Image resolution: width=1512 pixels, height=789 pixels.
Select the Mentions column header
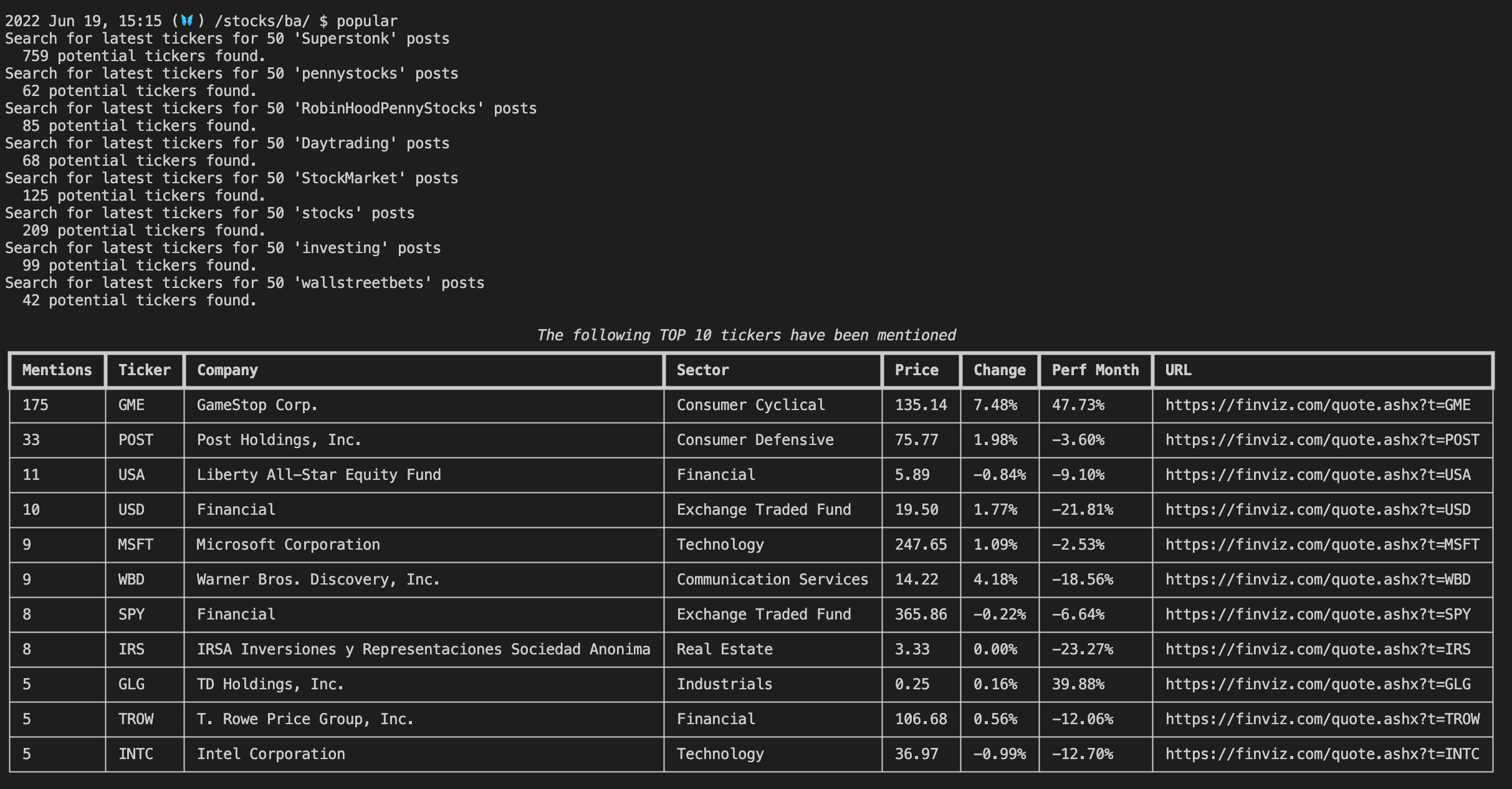pyautogui.click(x=55, y=370)
